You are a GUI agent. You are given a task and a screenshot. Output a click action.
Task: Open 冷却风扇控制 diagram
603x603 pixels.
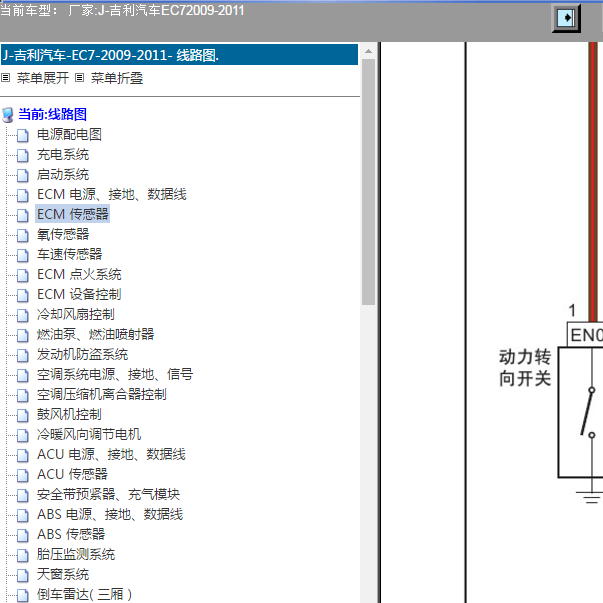(x=76, y=315)
